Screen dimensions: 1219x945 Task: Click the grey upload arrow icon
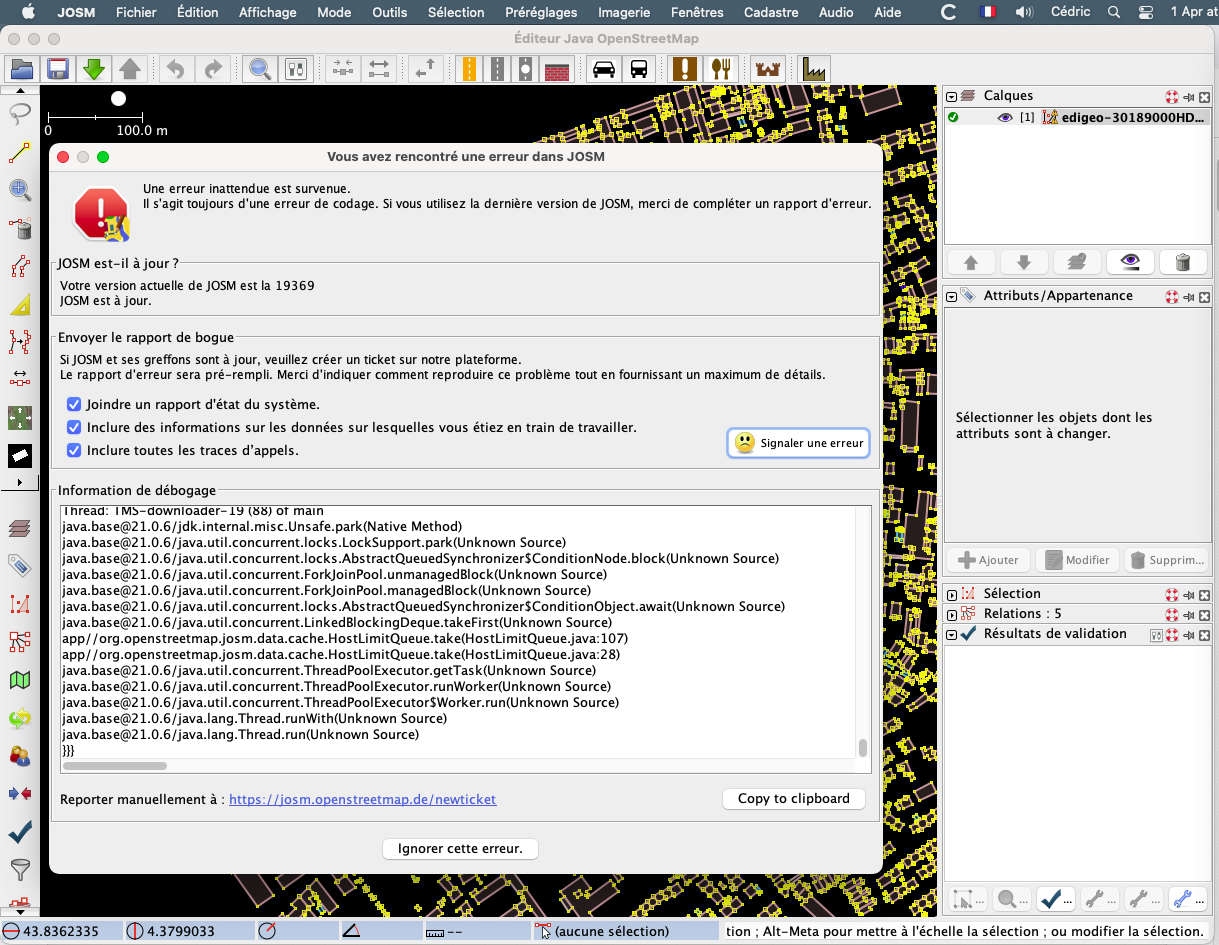130,69
